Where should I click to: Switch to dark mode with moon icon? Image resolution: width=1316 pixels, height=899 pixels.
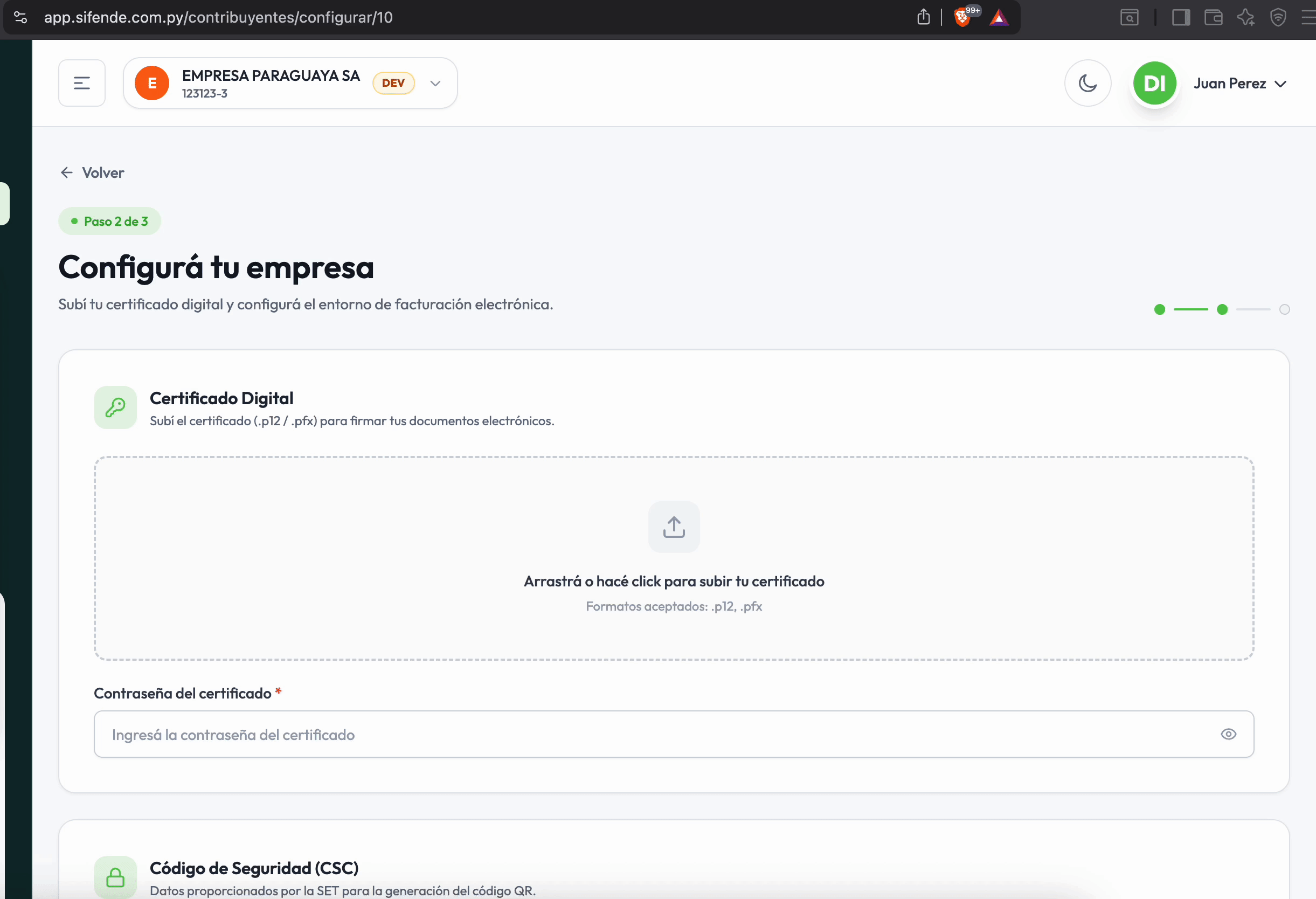tap(1087, 84)
